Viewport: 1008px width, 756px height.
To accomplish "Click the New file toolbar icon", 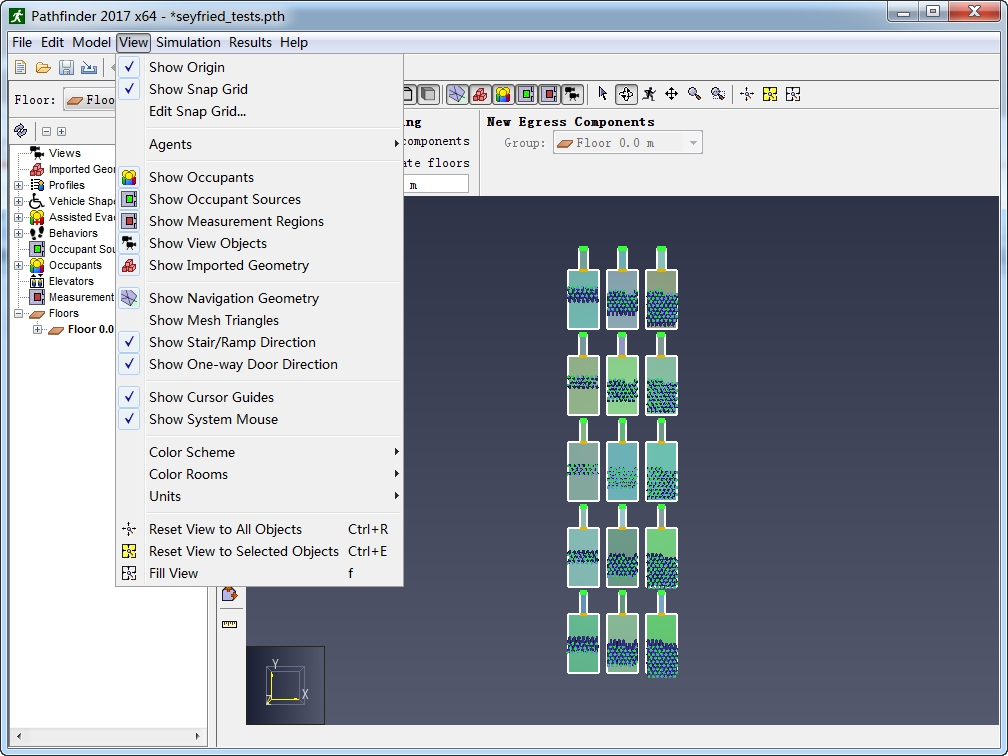I will coord(21,67).
